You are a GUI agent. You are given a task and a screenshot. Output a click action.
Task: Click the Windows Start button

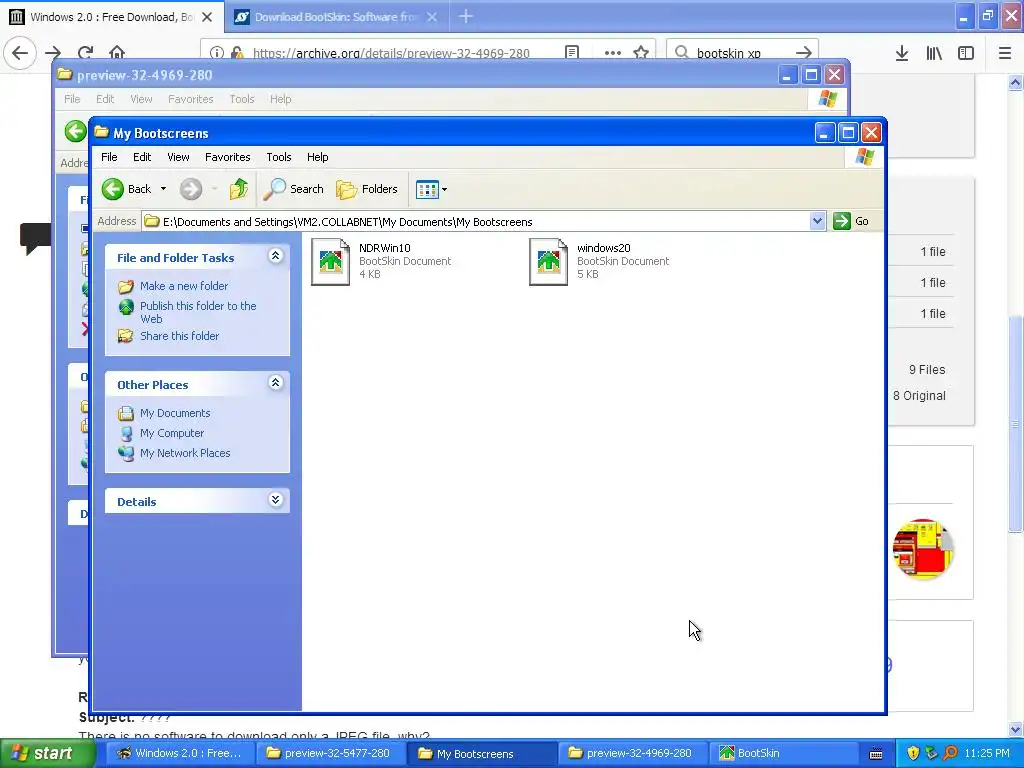pyautogui.click(x=46, y=754)
